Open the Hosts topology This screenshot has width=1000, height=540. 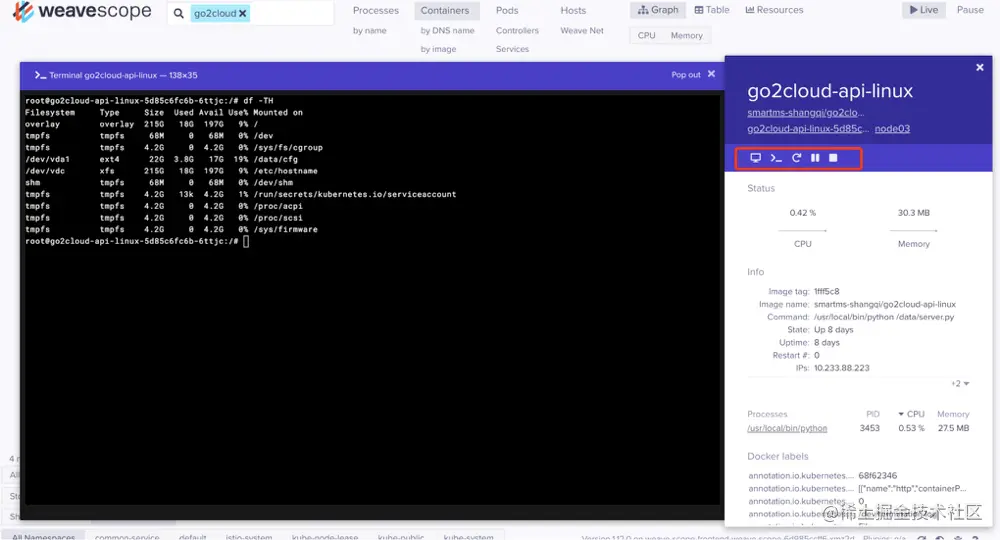[573, 11]
